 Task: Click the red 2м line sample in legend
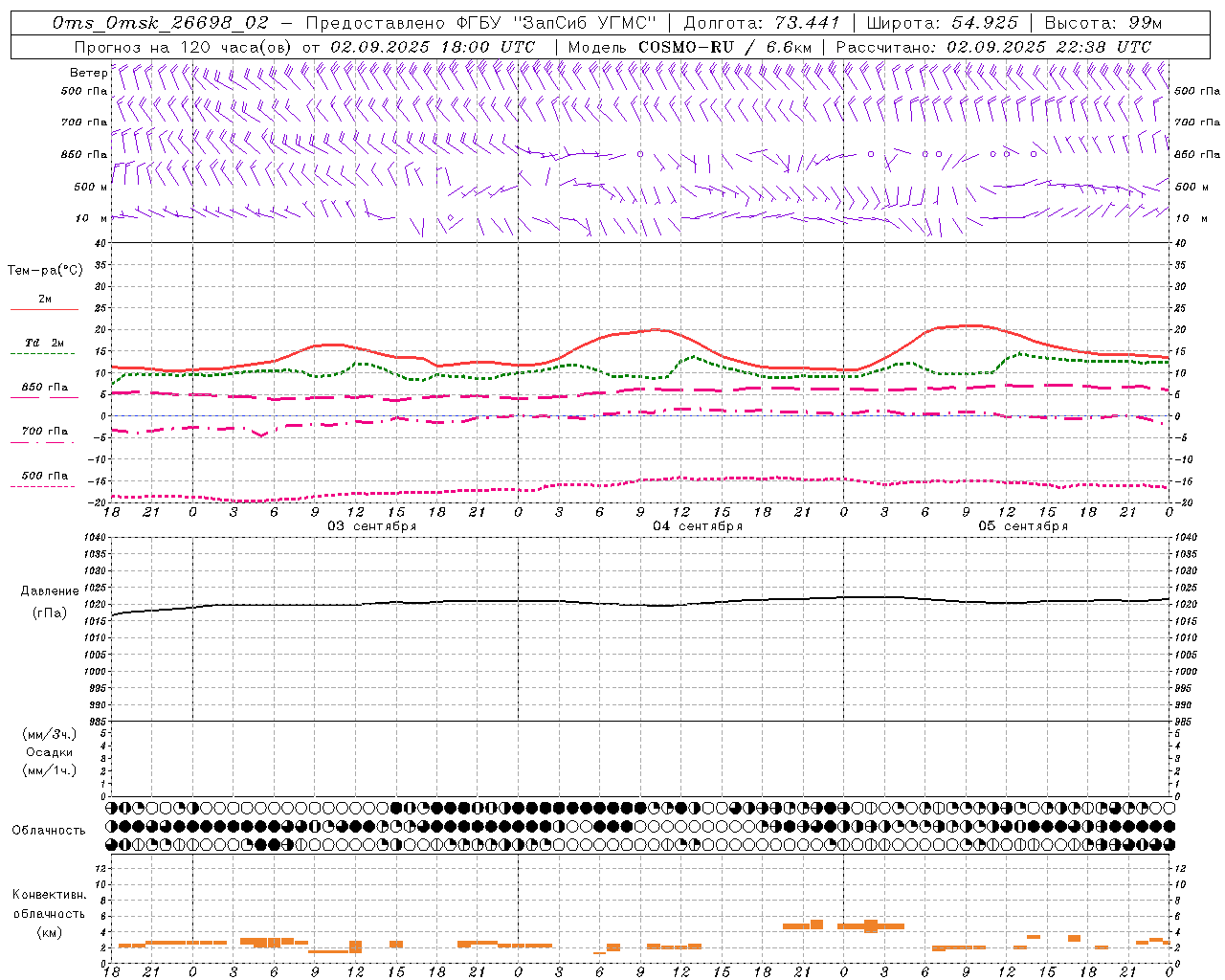44,310
